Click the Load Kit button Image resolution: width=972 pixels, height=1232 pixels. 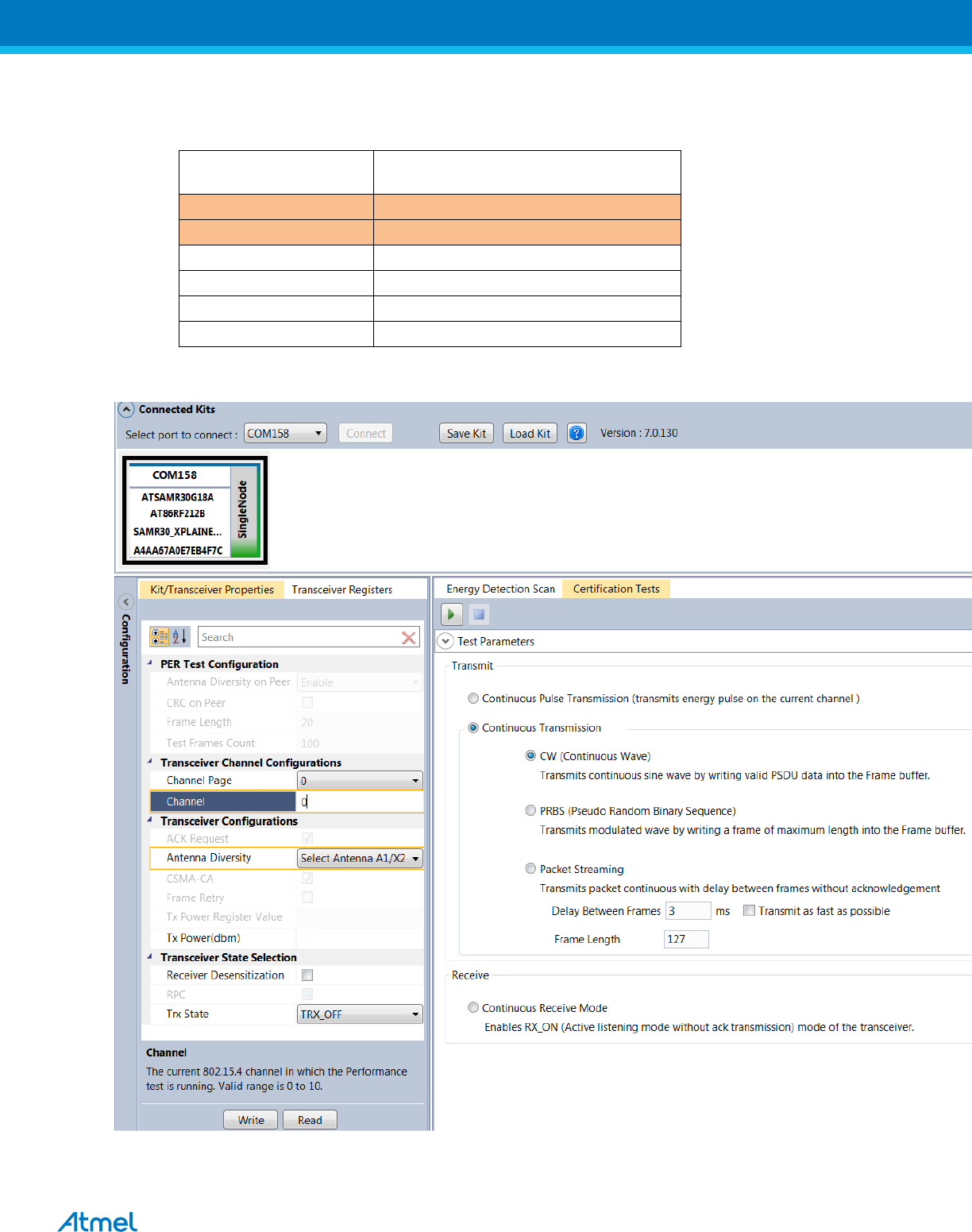coord(530,433)
